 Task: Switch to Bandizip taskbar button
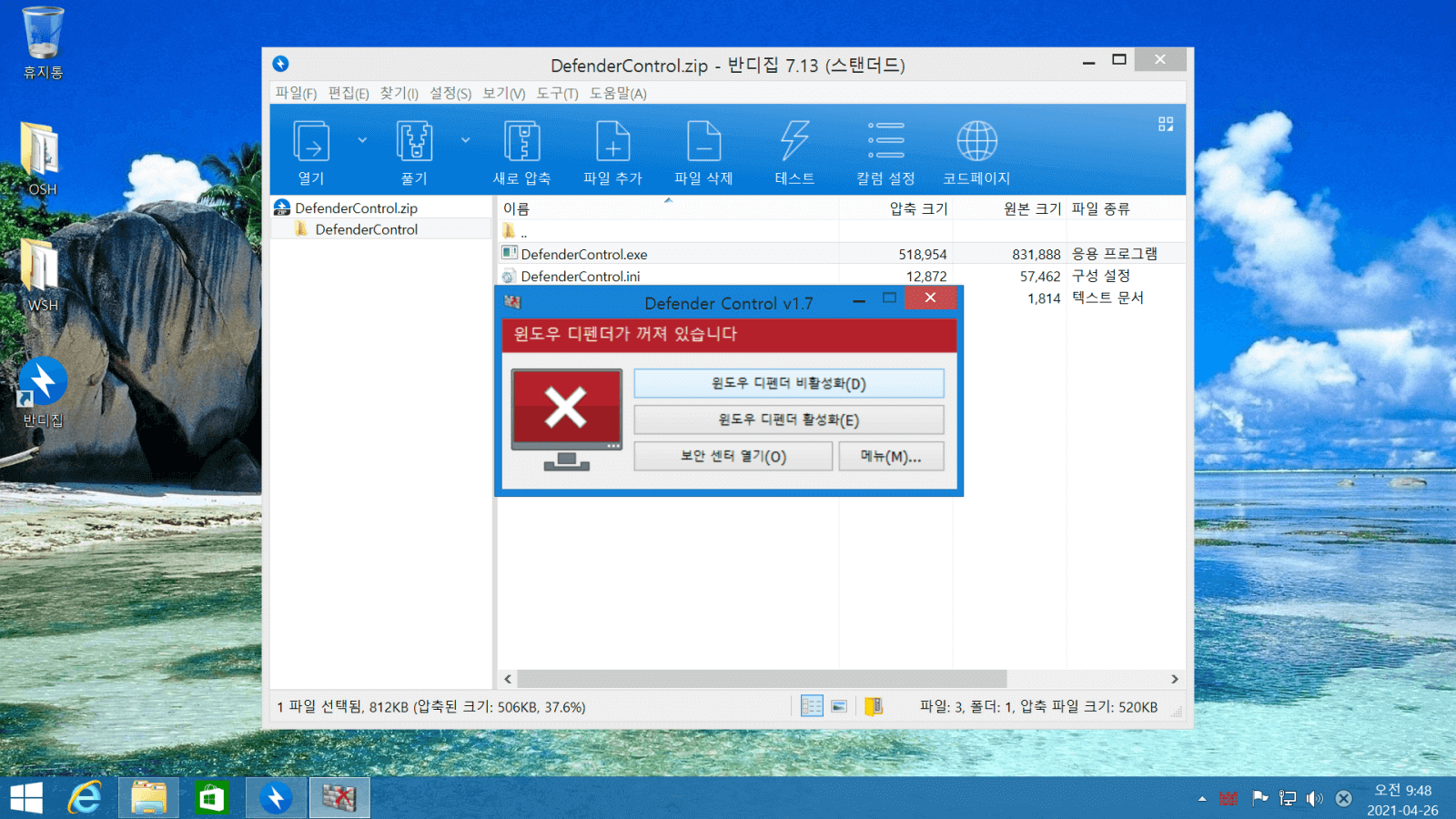point(276,798)
